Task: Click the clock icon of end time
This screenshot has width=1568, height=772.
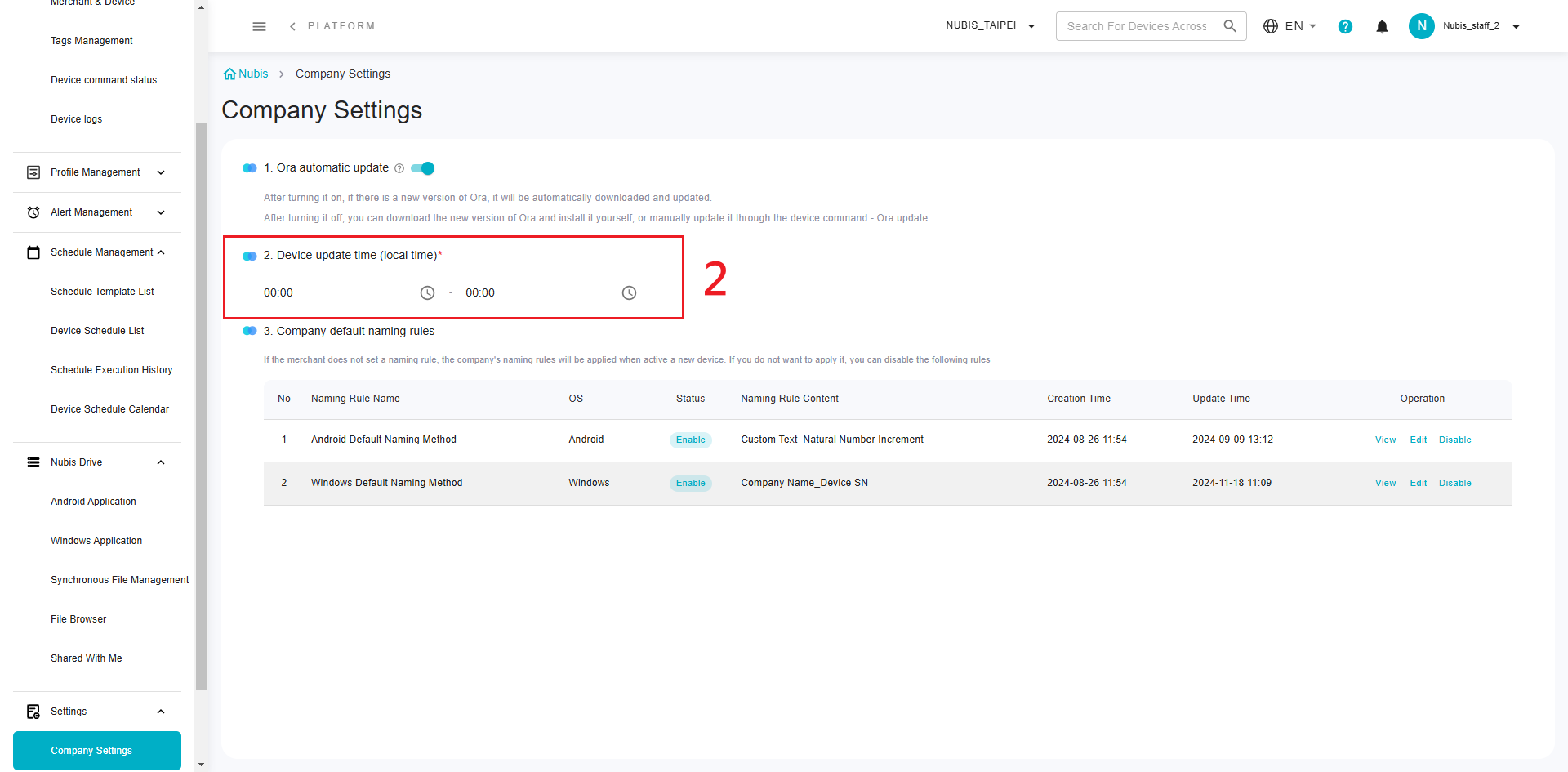Action: [629, 292]
